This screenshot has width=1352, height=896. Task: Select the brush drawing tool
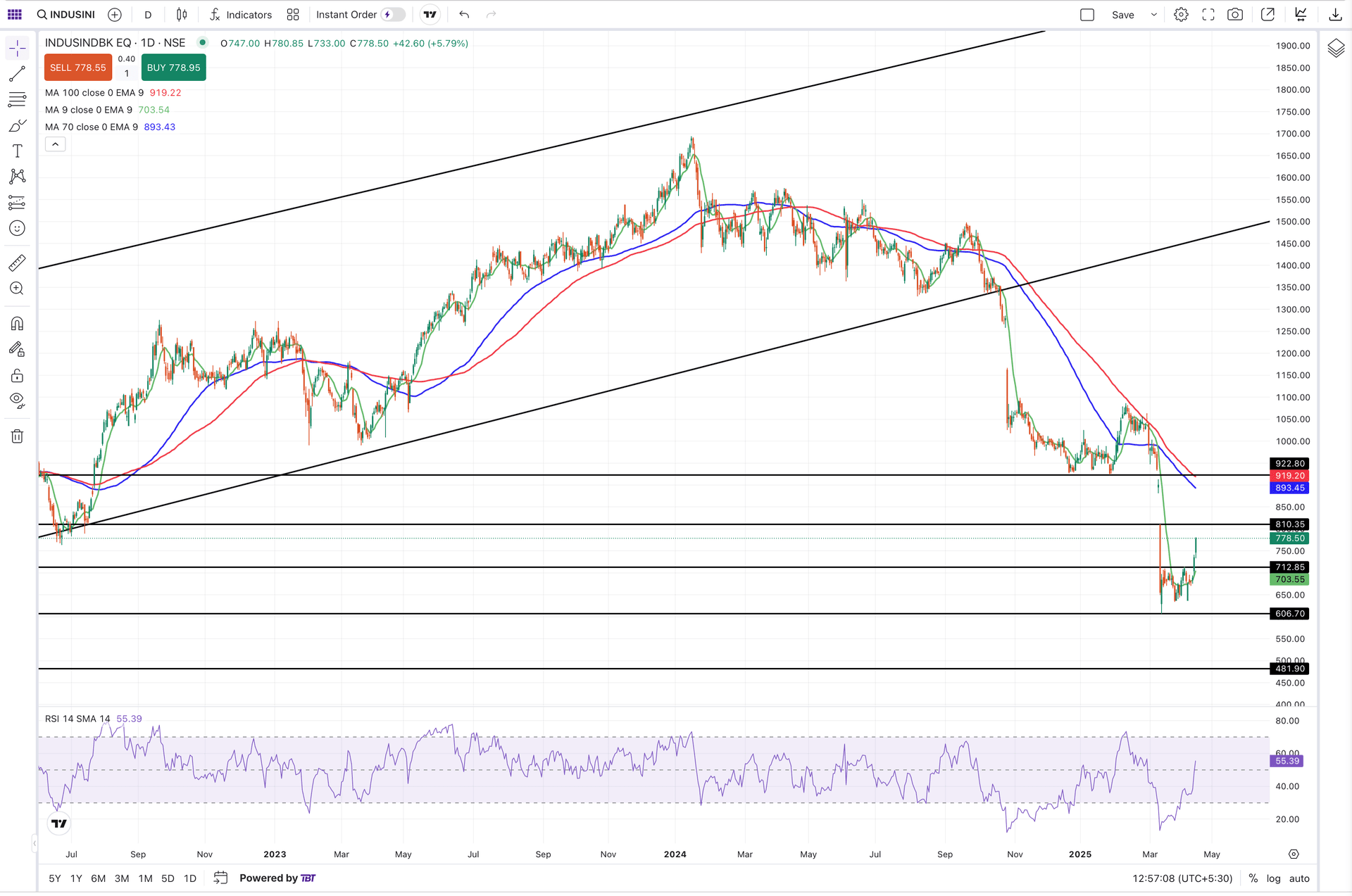[x=17, y=125]
